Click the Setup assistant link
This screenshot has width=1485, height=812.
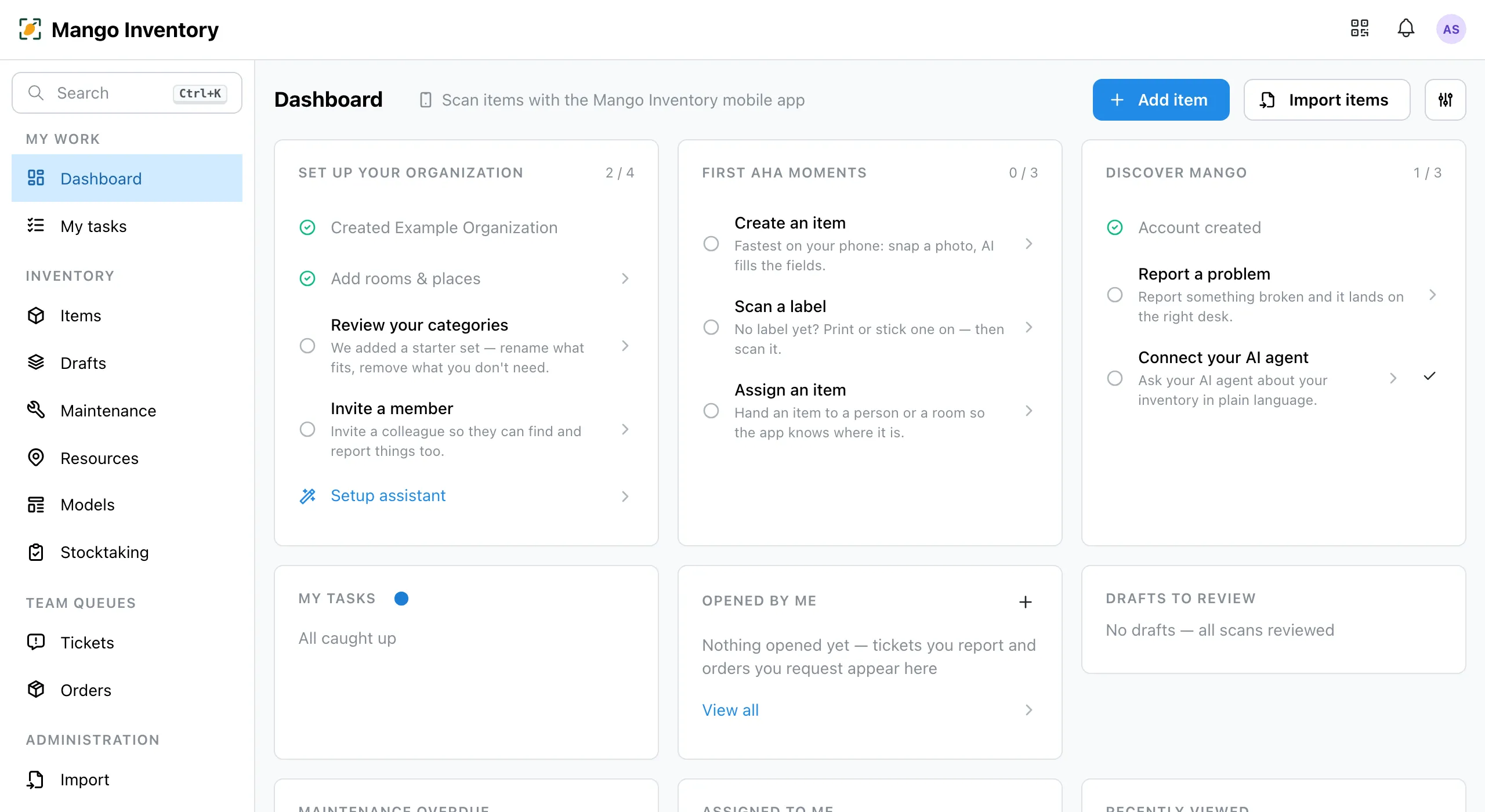point(388,496)
